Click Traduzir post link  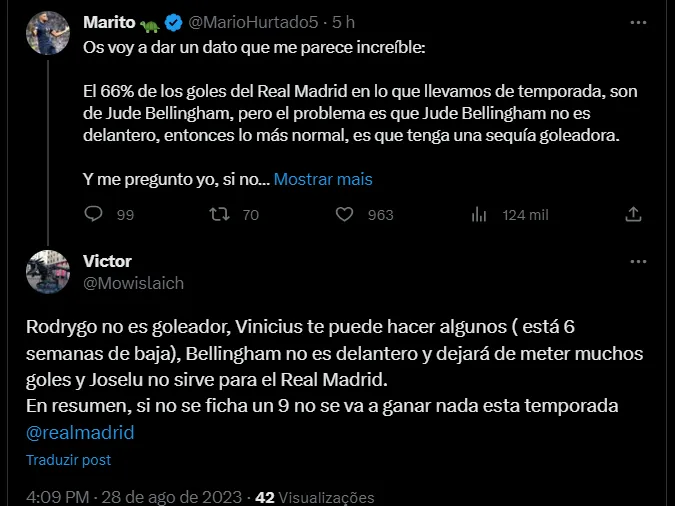pos(68,460)
